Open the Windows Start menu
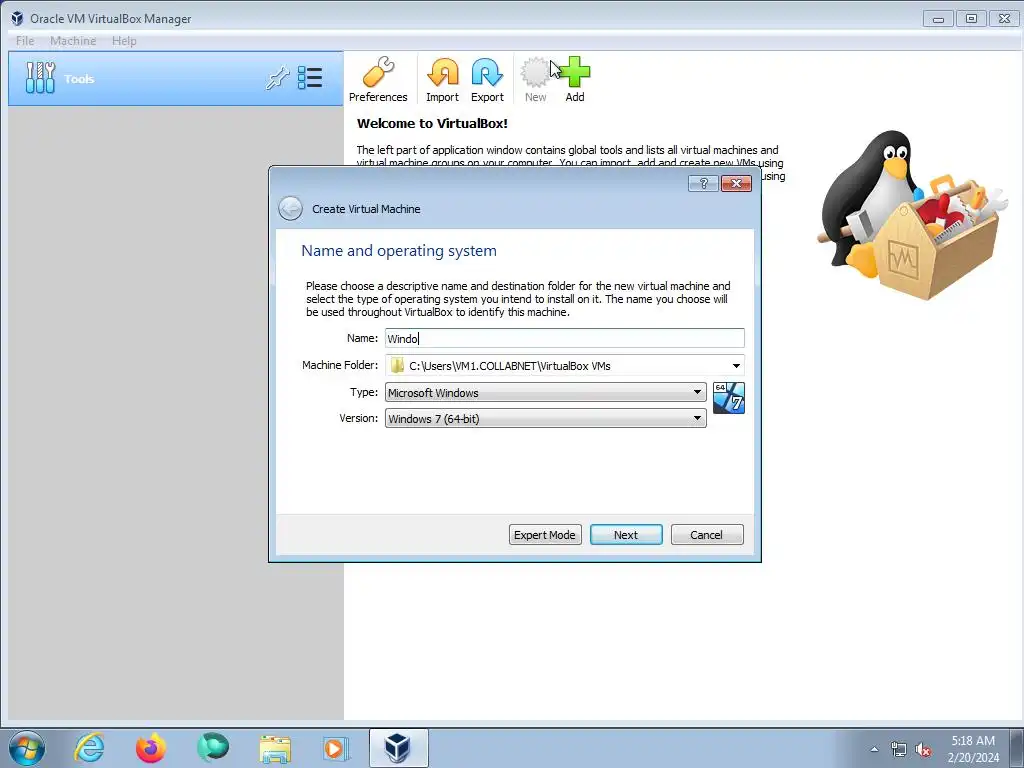The width and height of the screenshot is (1024, 768). [27, 748]
